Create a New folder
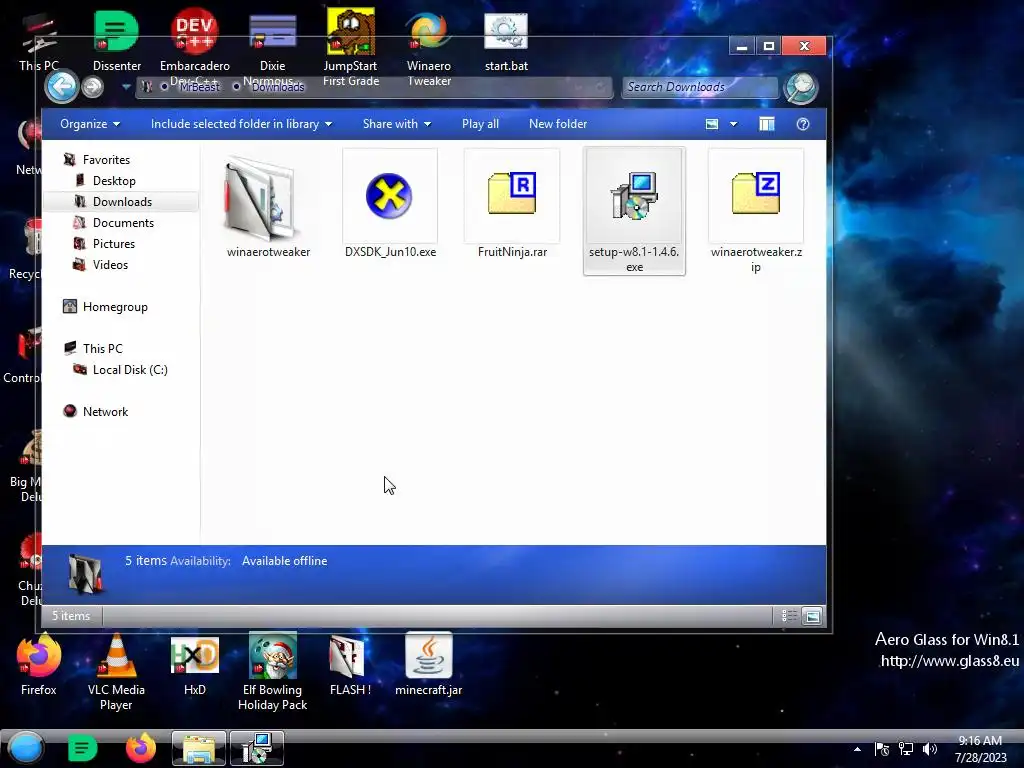This screenshot has height=768, width=1024. click(558, 124)
